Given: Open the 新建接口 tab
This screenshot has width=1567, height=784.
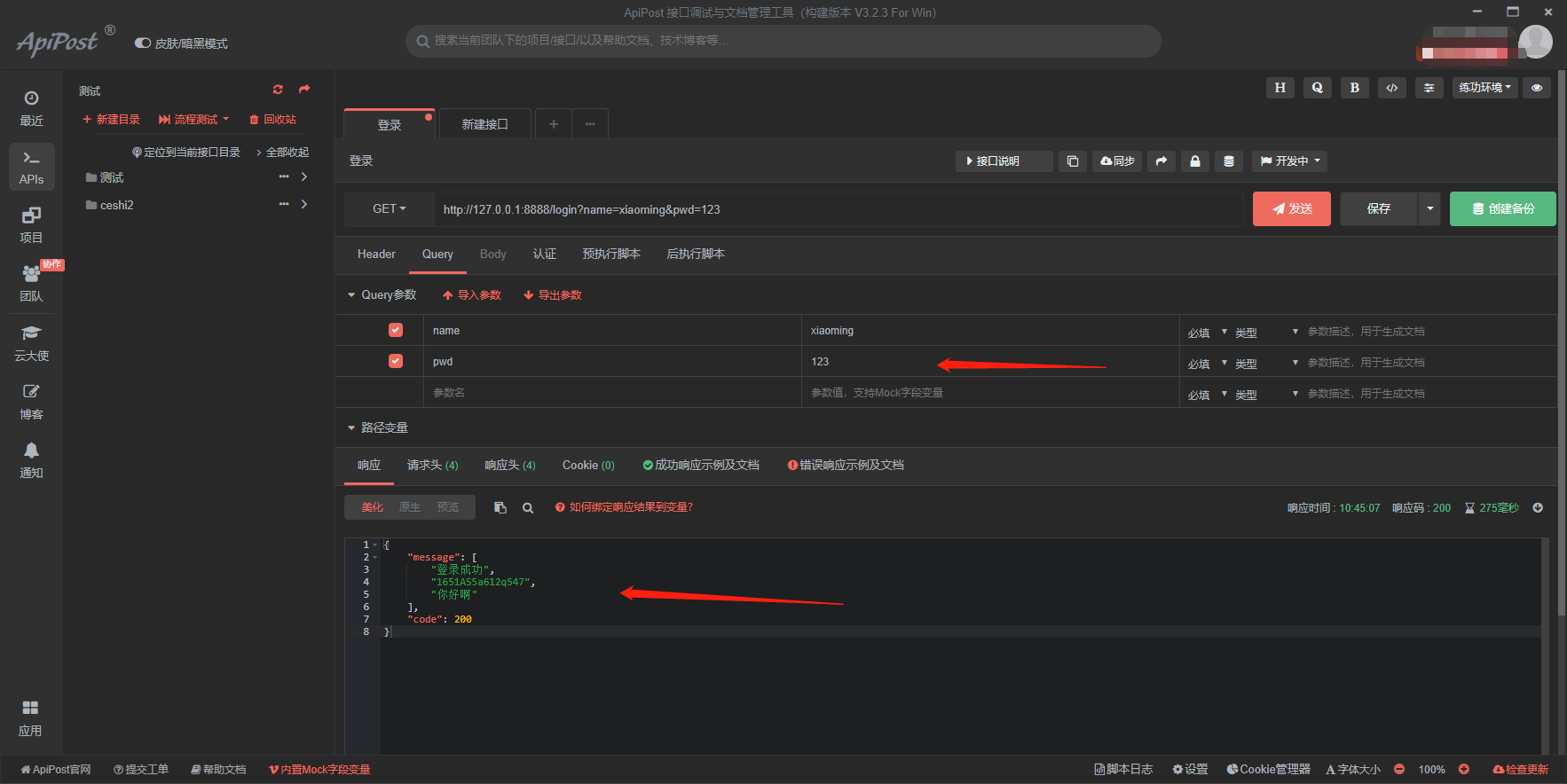Looking at the screenshot, I should click(x=485, y=124).
